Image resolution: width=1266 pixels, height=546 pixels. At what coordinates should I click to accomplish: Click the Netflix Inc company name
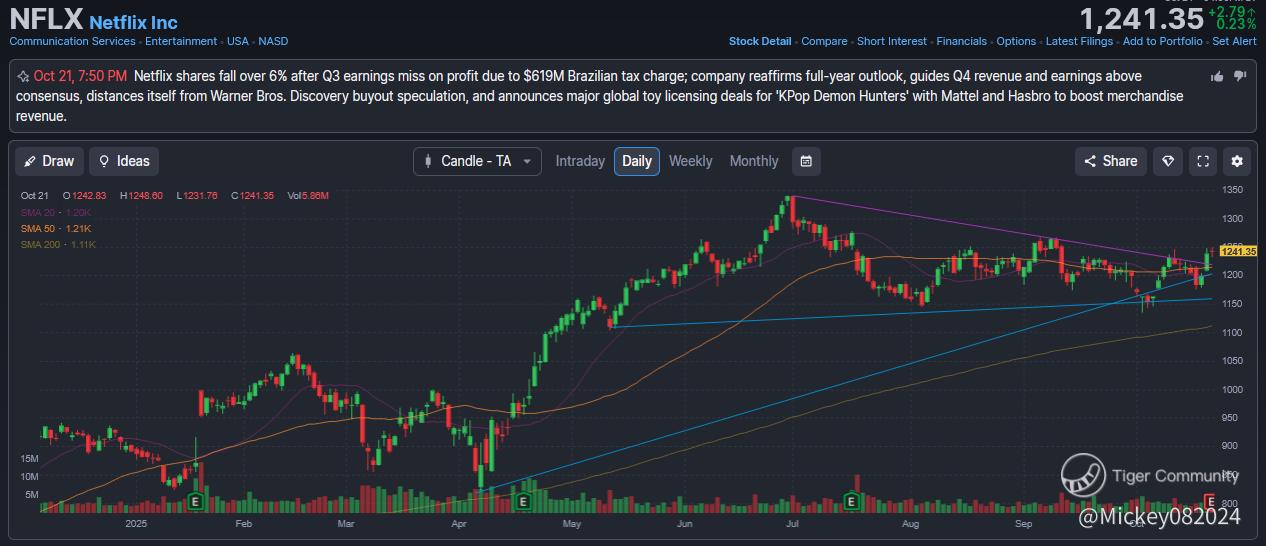coord(133,22)
